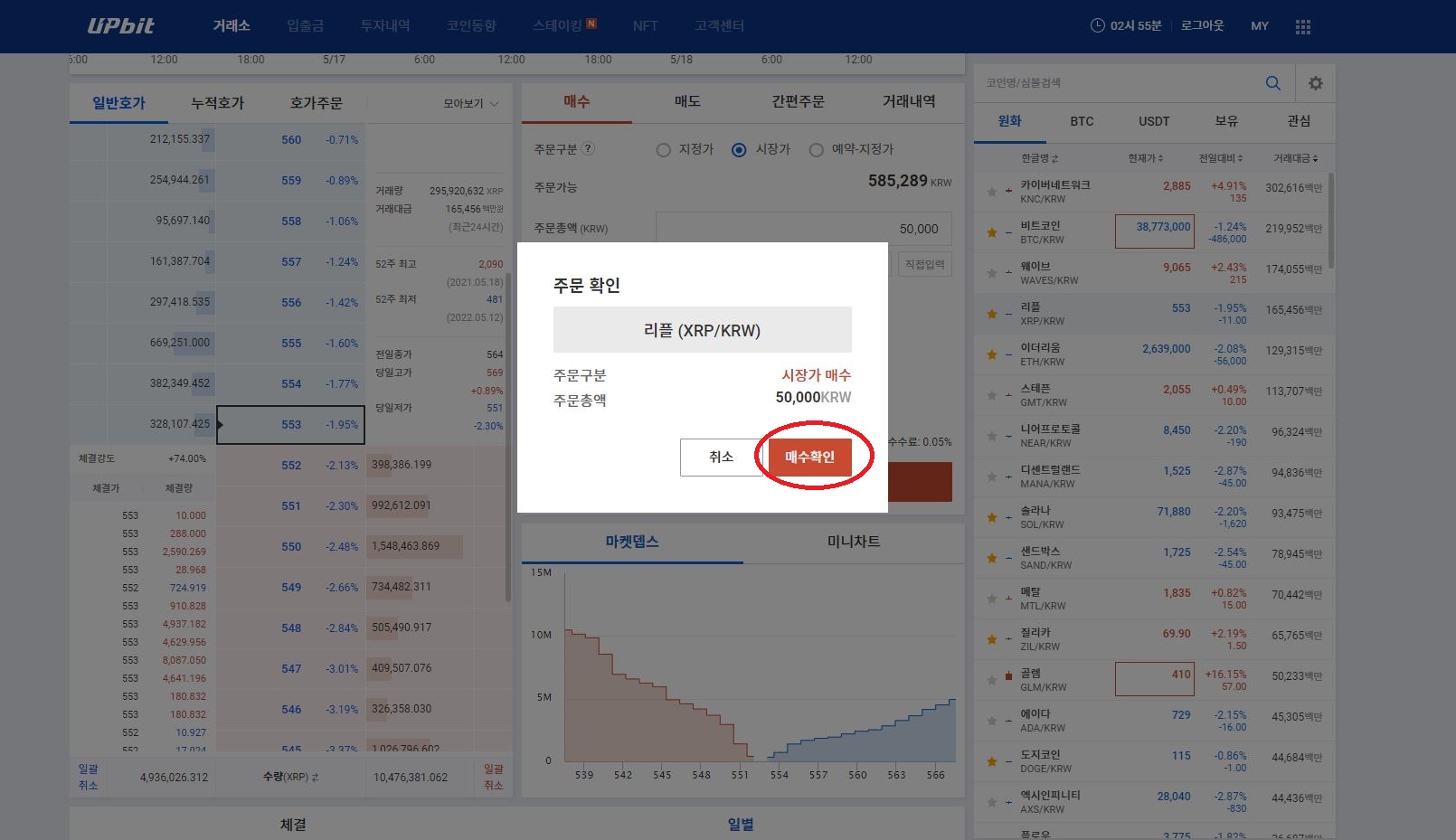The height and width of the screenshot is (840, 1456).
Task: Expand the 모아보기 dropdown
Action: 471,104
